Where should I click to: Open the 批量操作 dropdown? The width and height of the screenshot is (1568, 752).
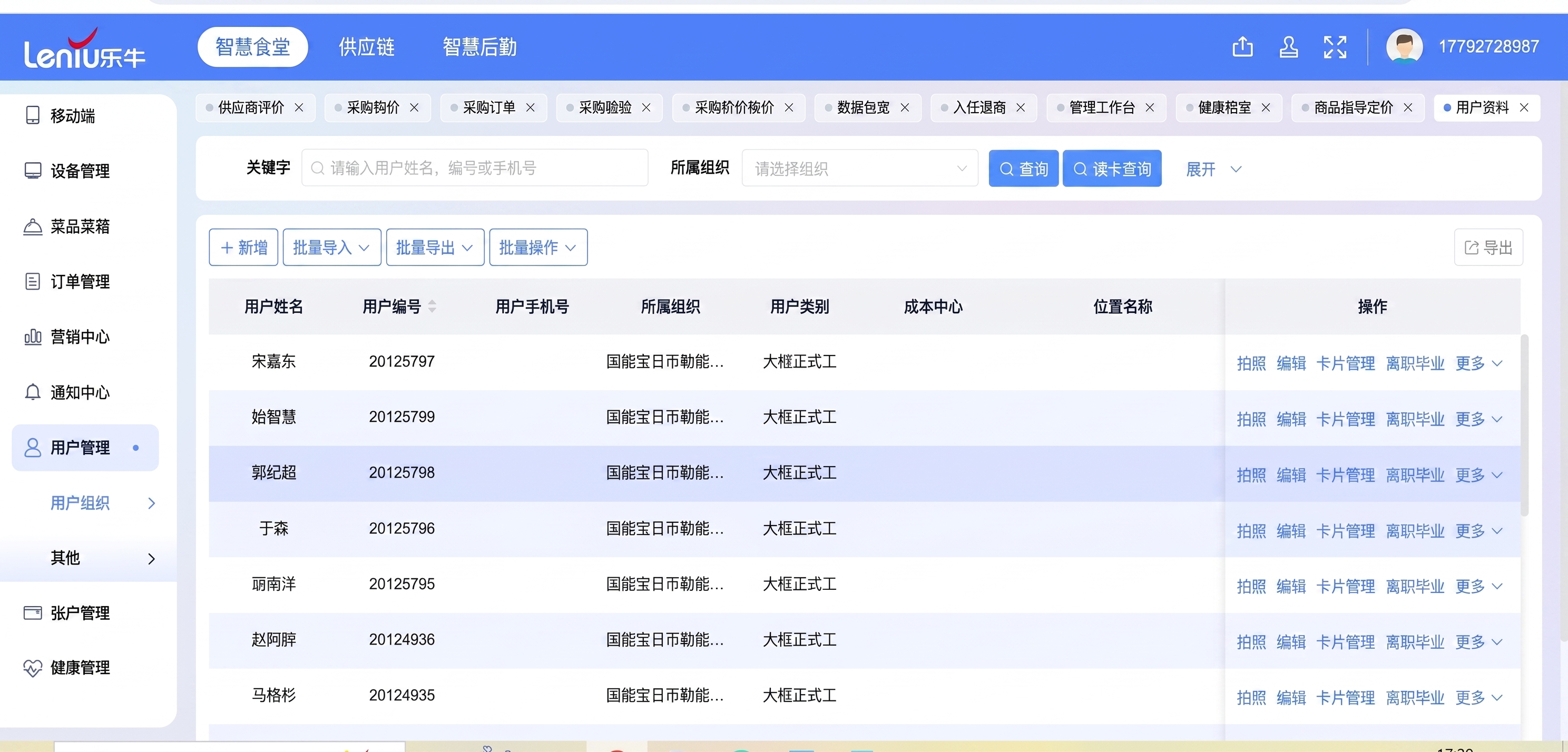[538, 248]
